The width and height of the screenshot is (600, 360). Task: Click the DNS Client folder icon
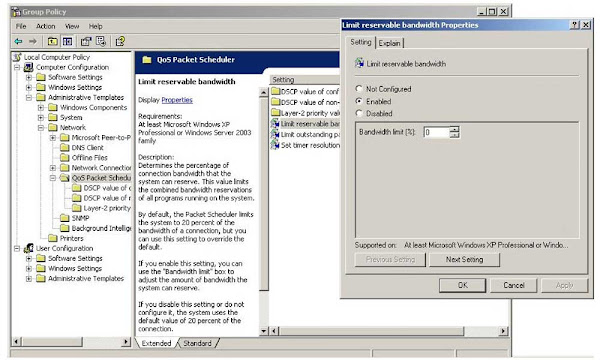[65, 148]
